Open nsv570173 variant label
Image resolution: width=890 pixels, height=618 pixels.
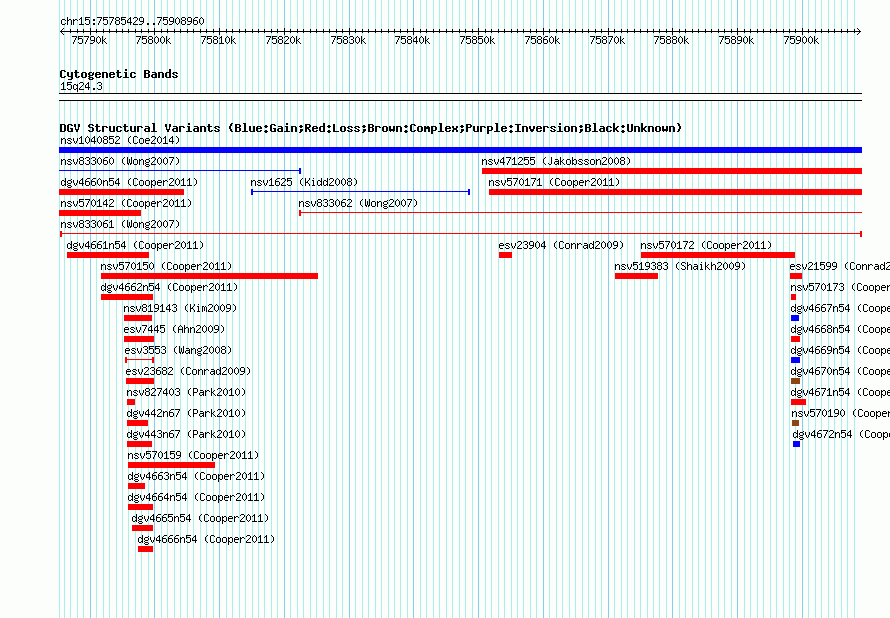tap(839, 287)
